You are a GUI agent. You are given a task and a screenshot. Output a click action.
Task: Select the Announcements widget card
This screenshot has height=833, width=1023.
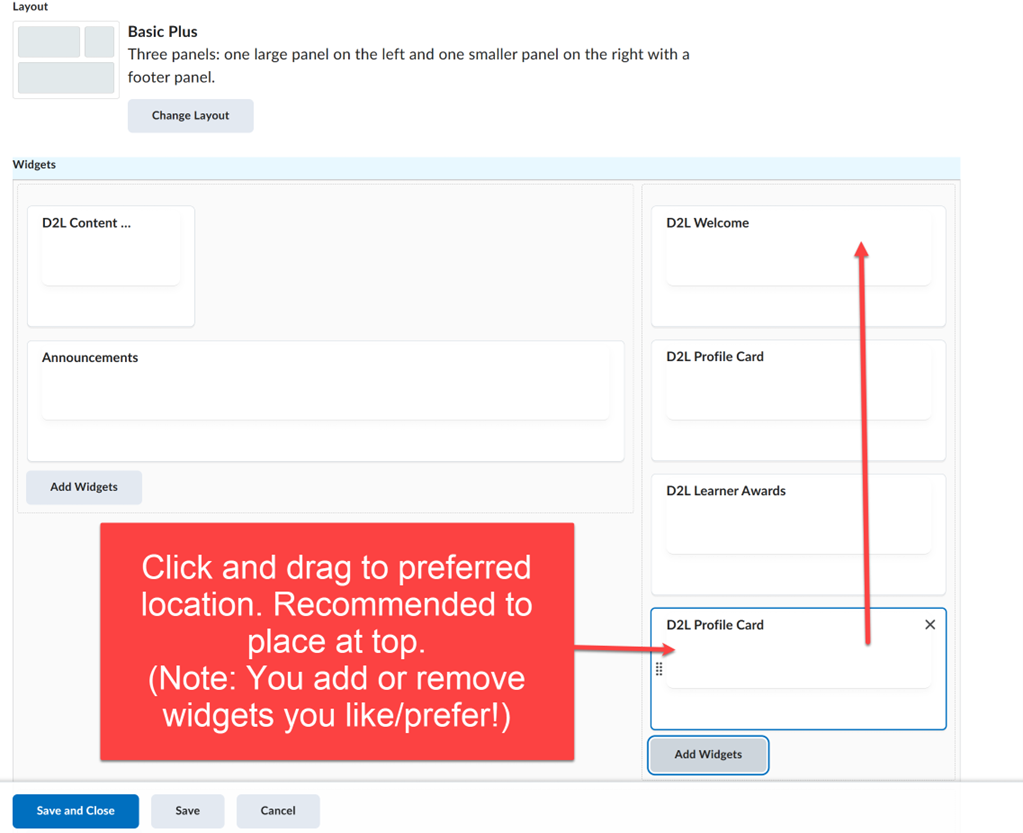(326, 401)
